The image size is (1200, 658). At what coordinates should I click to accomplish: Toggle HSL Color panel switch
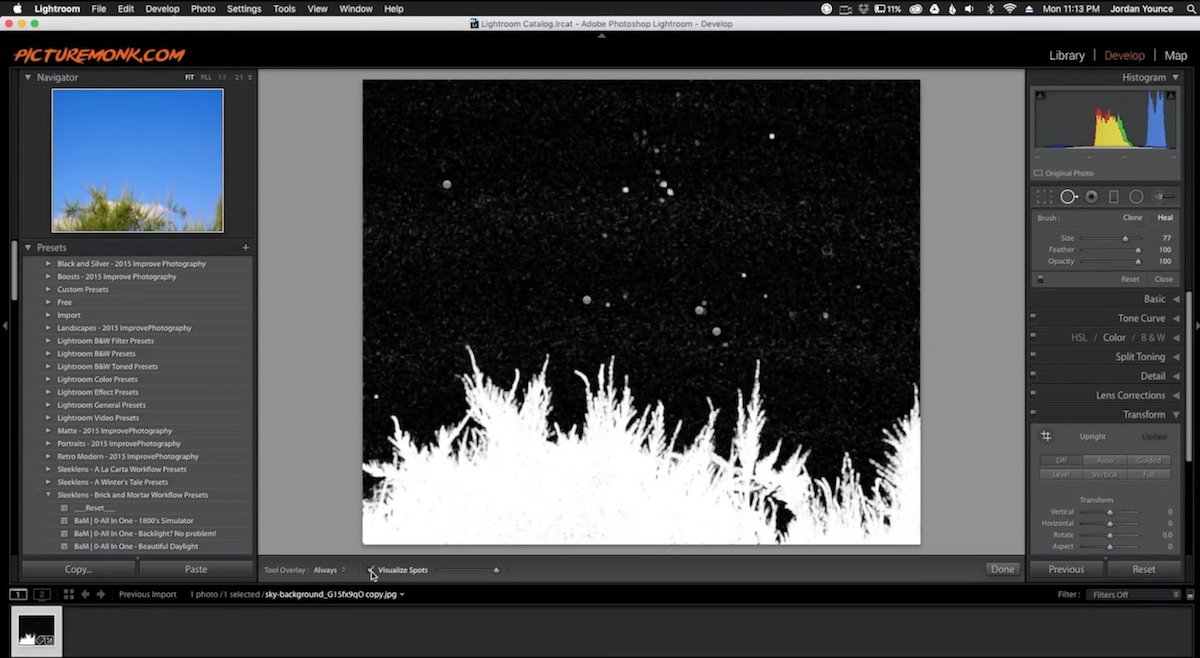tap(1033, 337)
